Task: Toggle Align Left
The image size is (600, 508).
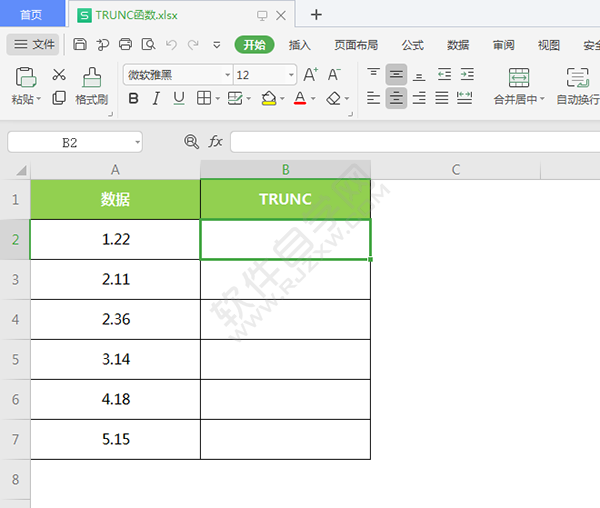Action: pos(373,98)
